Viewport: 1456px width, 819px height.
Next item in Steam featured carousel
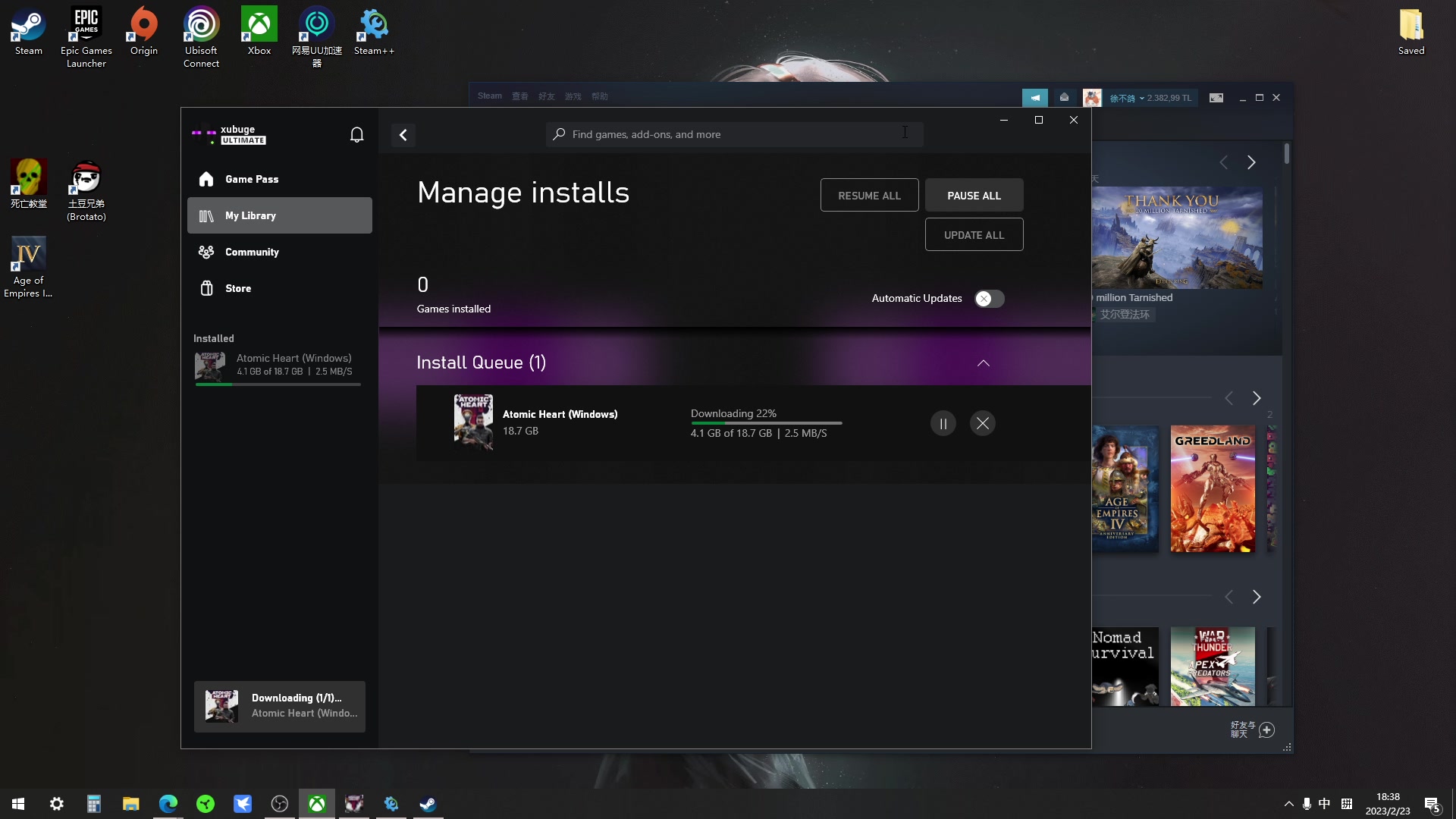pyautogui.click(x=1251, y=162)
